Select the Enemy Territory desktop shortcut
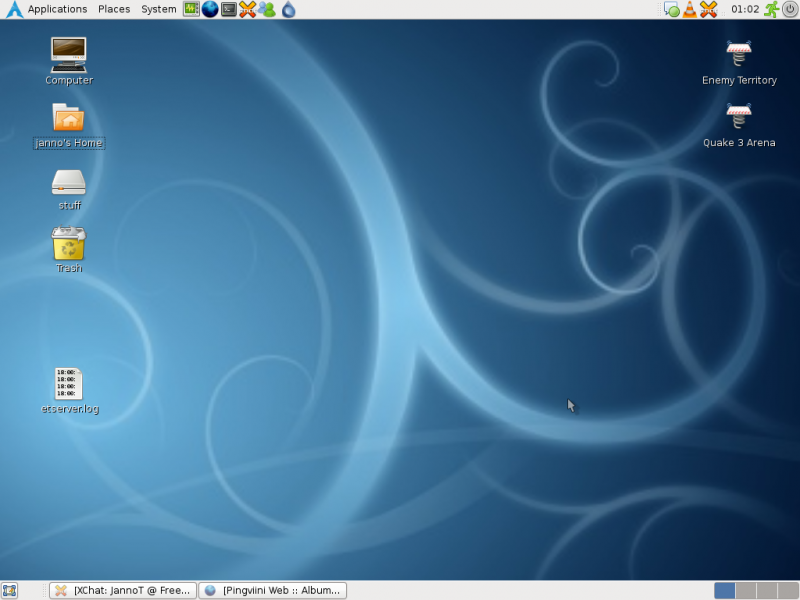Image resolution: width=800 pixels, height=600 pixels. click(x=739, y=63)
